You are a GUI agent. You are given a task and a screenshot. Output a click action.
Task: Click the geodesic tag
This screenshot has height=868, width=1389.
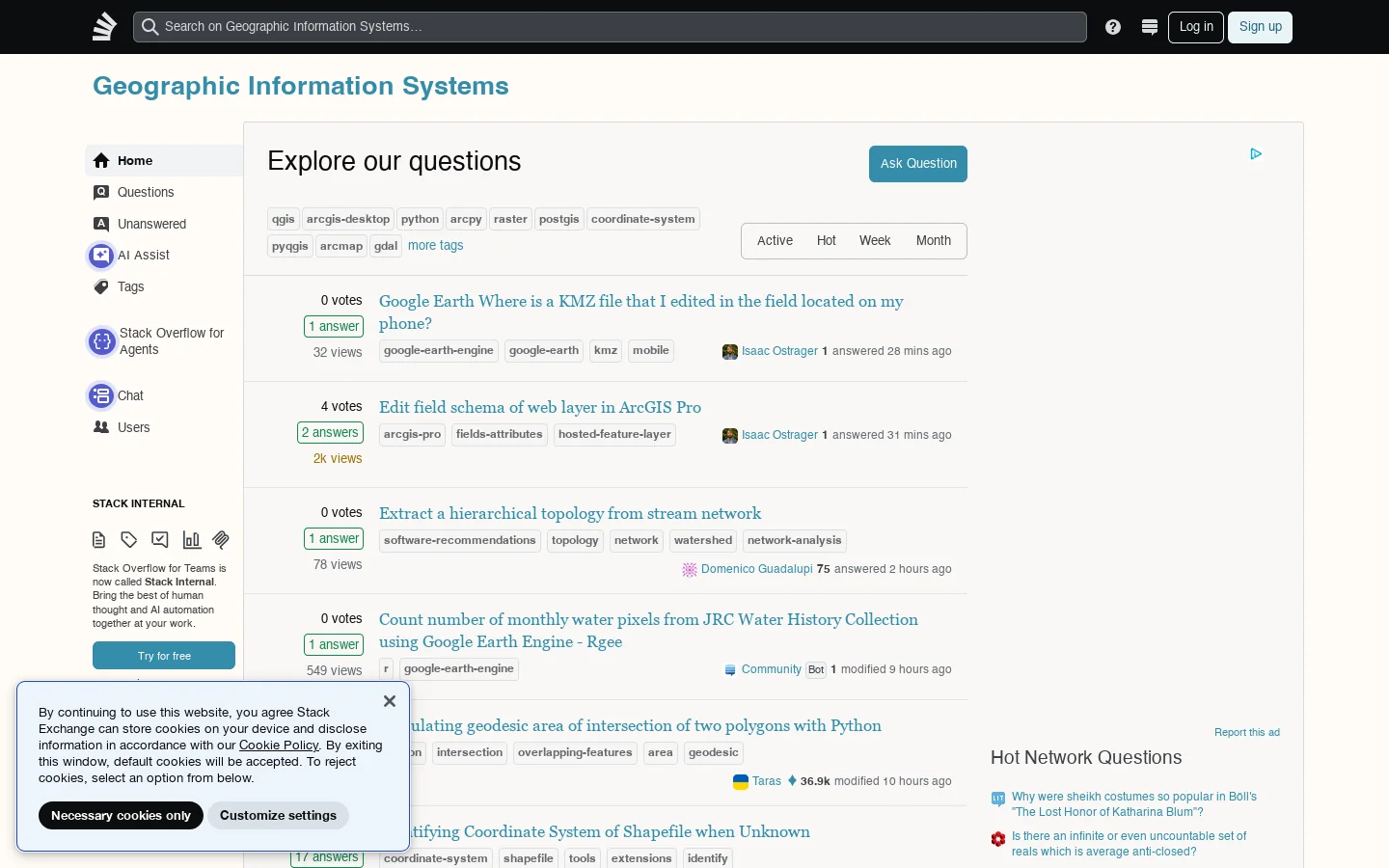point(714,753)
